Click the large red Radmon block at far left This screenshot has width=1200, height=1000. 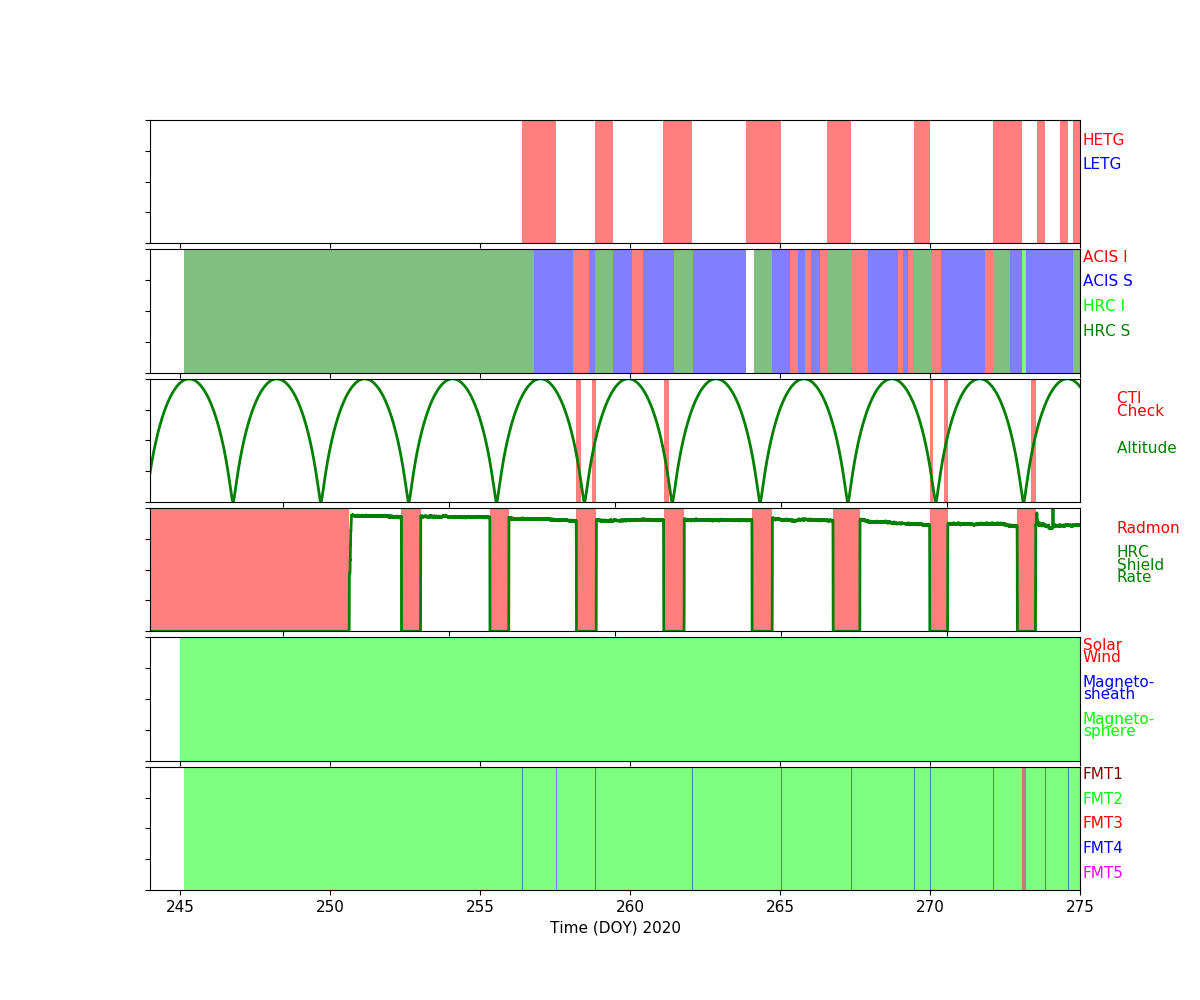(249, 569)
